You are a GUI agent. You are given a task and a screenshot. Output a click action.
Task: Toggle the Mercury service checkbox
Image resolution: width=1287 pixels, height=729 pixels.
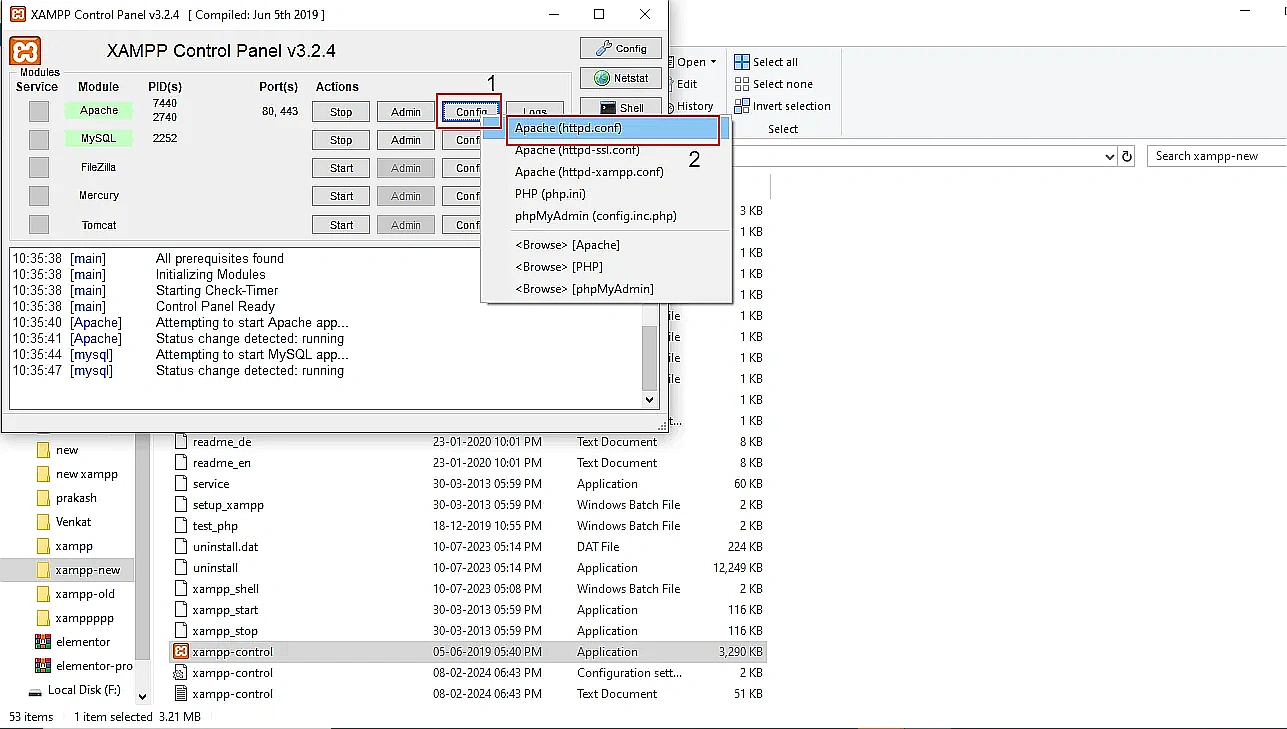point(38,195)
